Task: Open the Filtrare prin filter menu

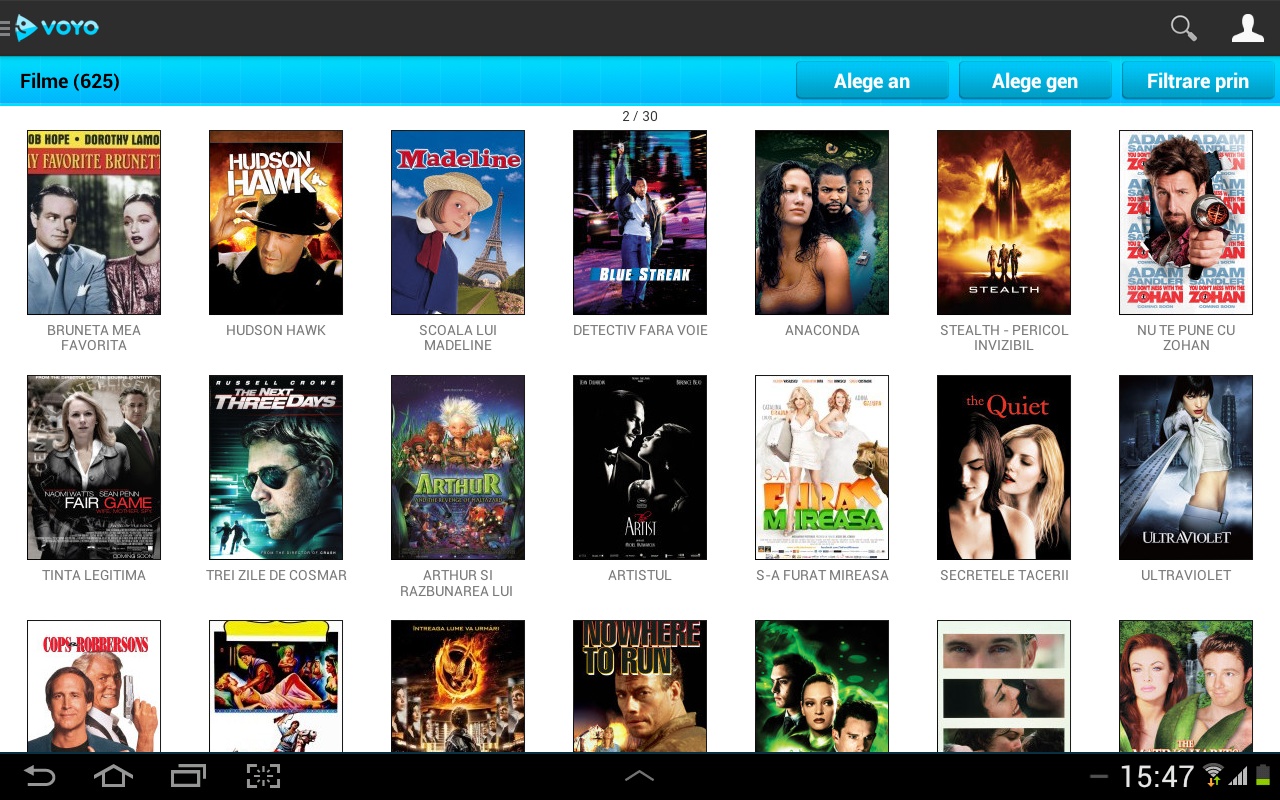Action: [1198, 81]
